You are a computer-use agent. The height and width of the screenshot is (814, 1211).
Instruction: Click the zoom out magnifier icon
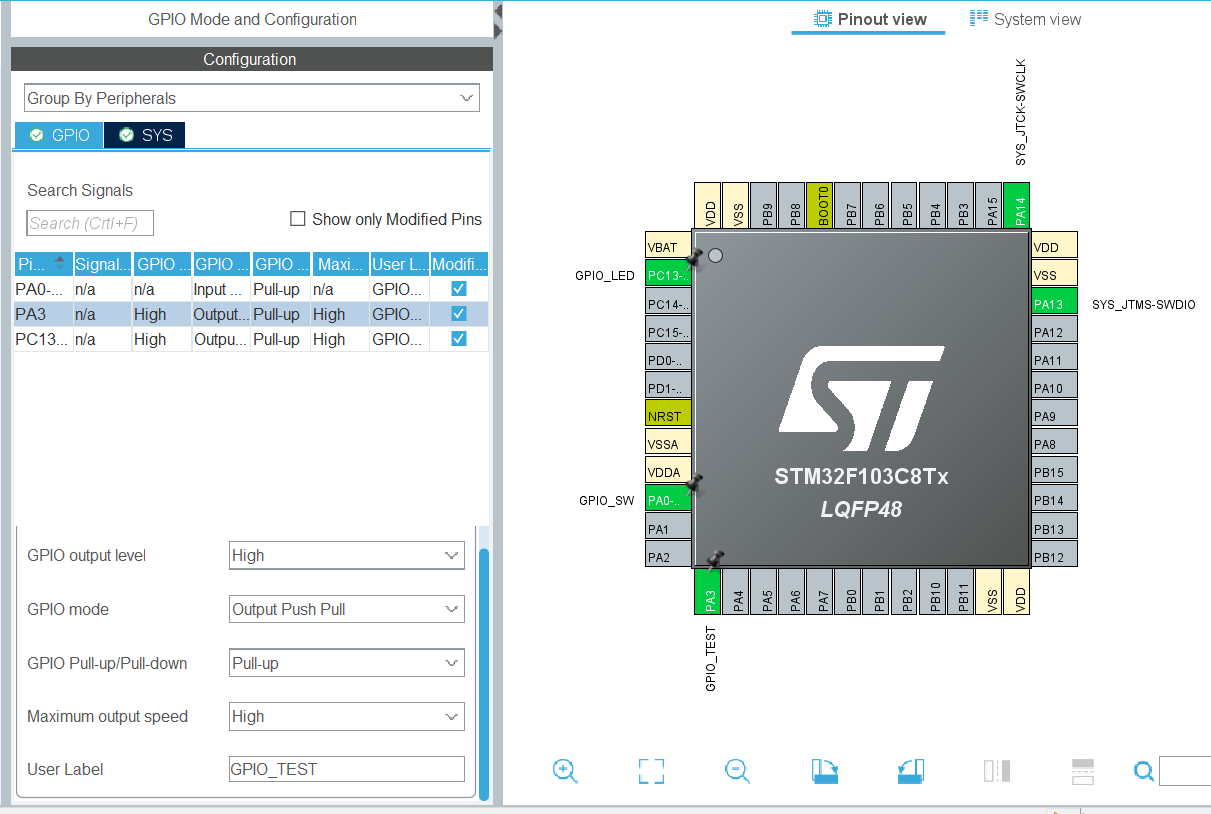point(737,770)
